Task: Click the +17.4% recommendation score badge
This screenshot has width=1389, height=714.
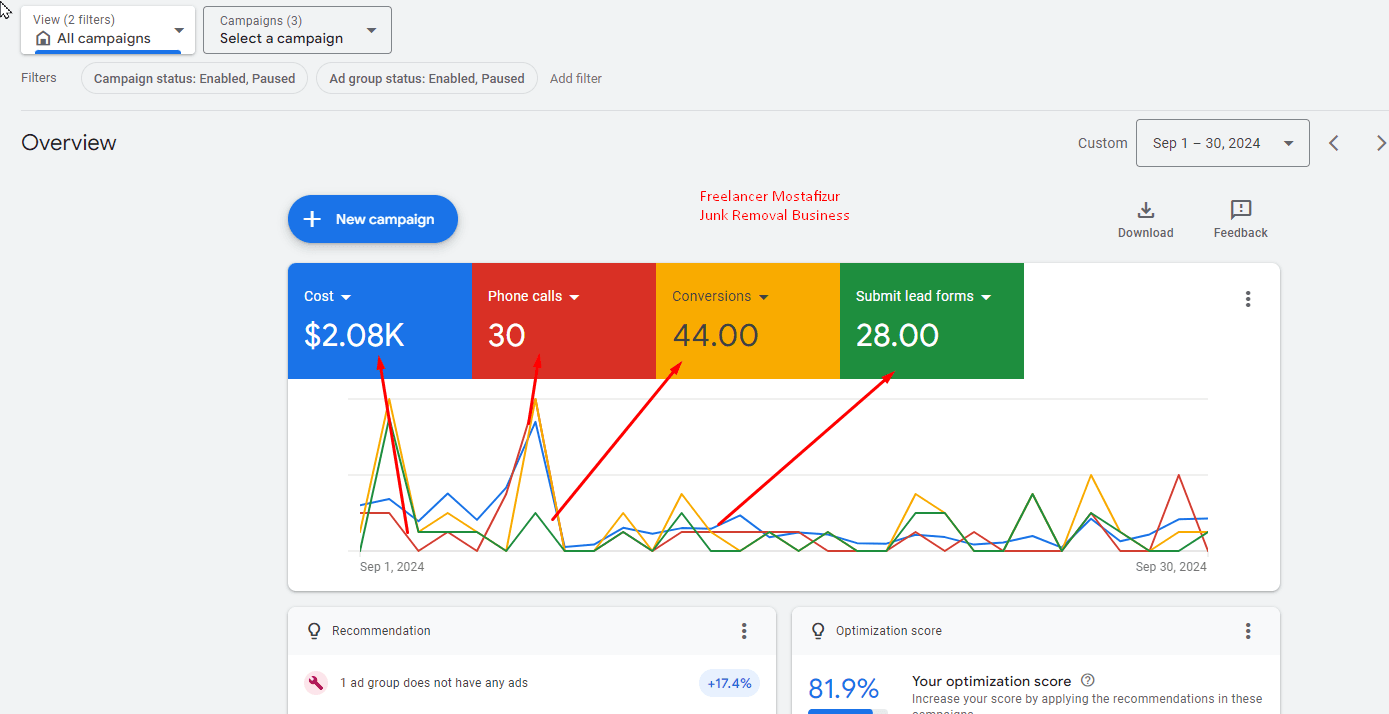Action: 729,684
